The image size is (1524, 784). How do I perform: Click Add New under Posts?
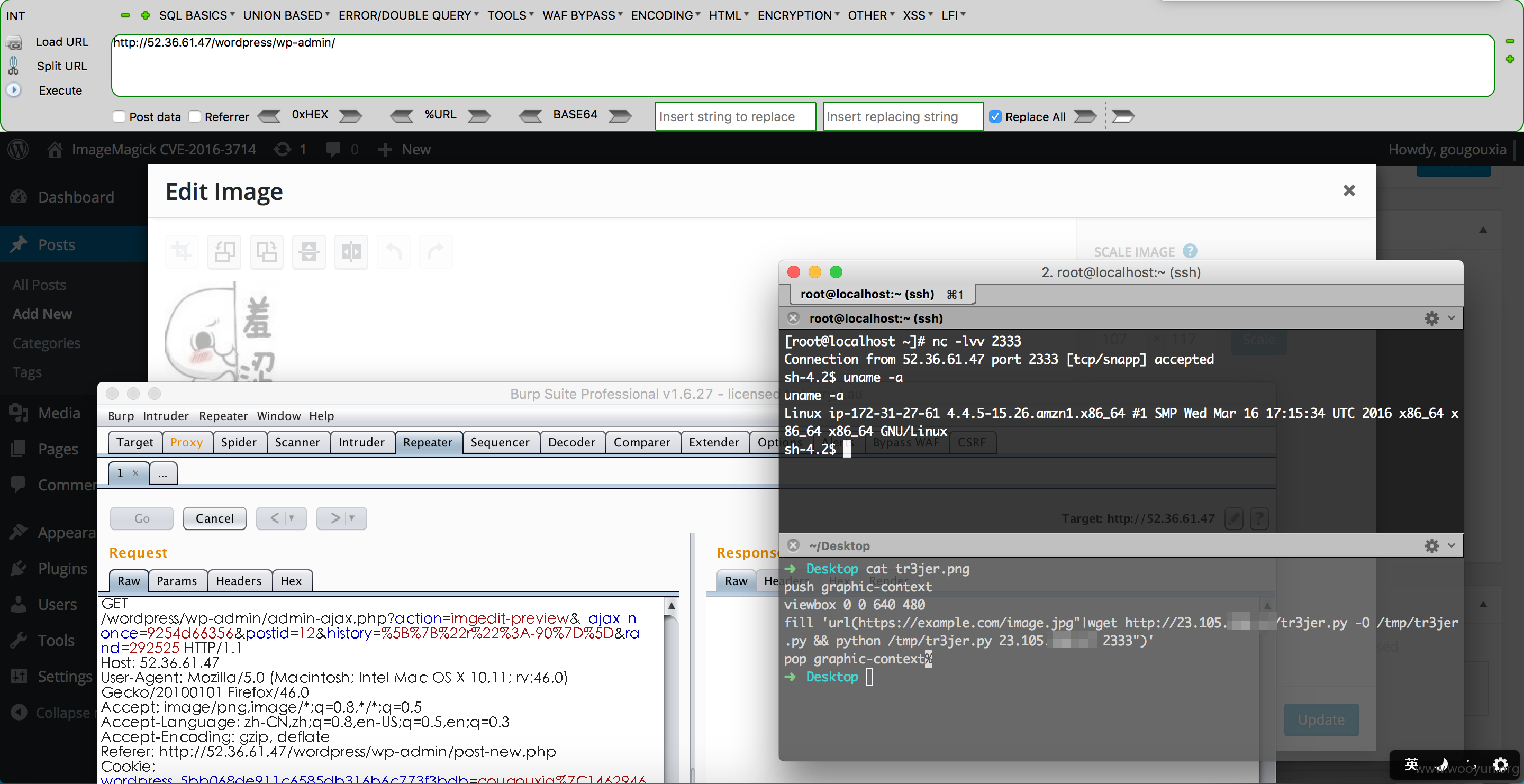point(42,314)
